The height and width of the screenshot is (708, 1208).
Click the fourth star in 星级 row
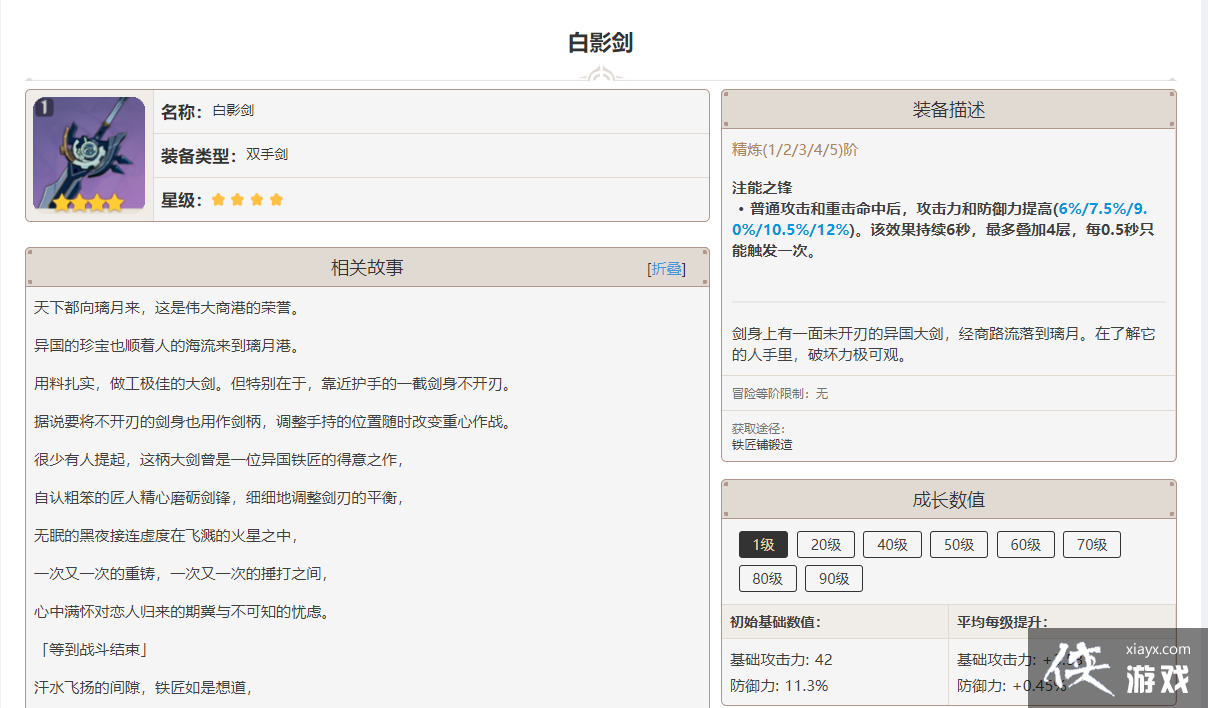(276, 200)
